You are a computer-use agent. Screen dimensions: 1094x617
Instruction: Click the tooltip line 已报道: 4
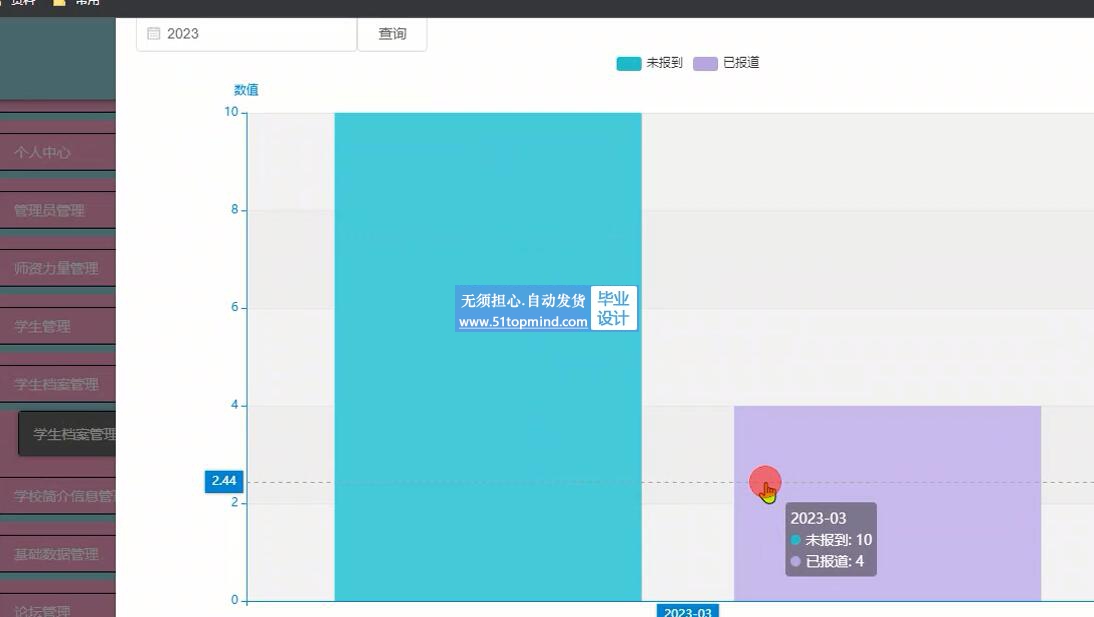point(827,561)
